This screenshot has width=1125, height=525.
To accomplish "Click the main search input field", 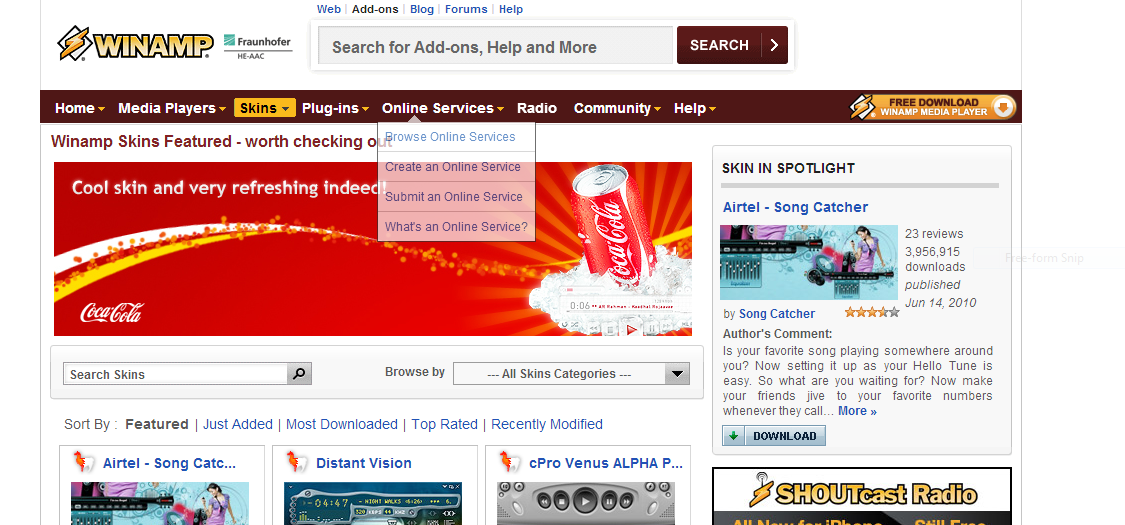I will click(495, 46).
